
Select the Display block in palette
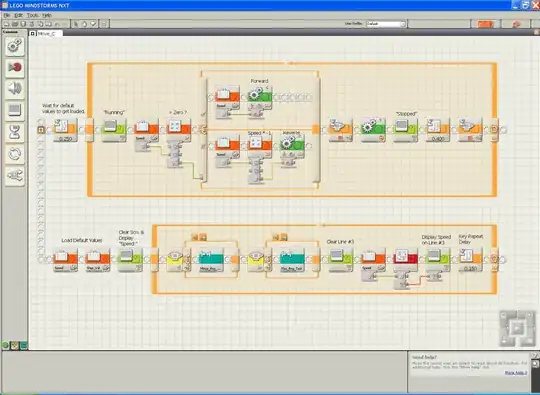(x=15, y=110)
